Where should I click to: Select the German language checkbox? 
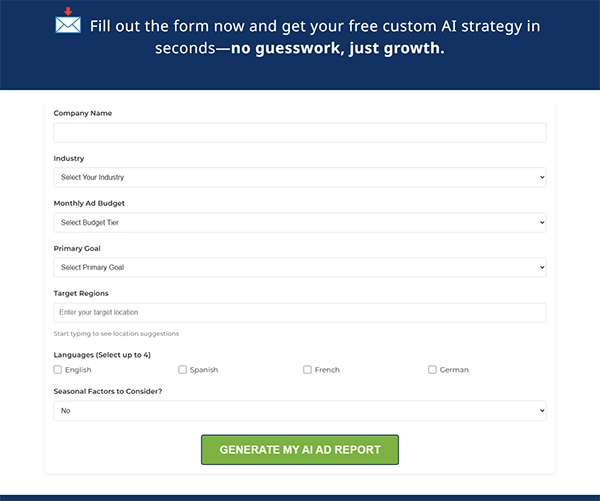pyautogui.click(x=433, y=370)
